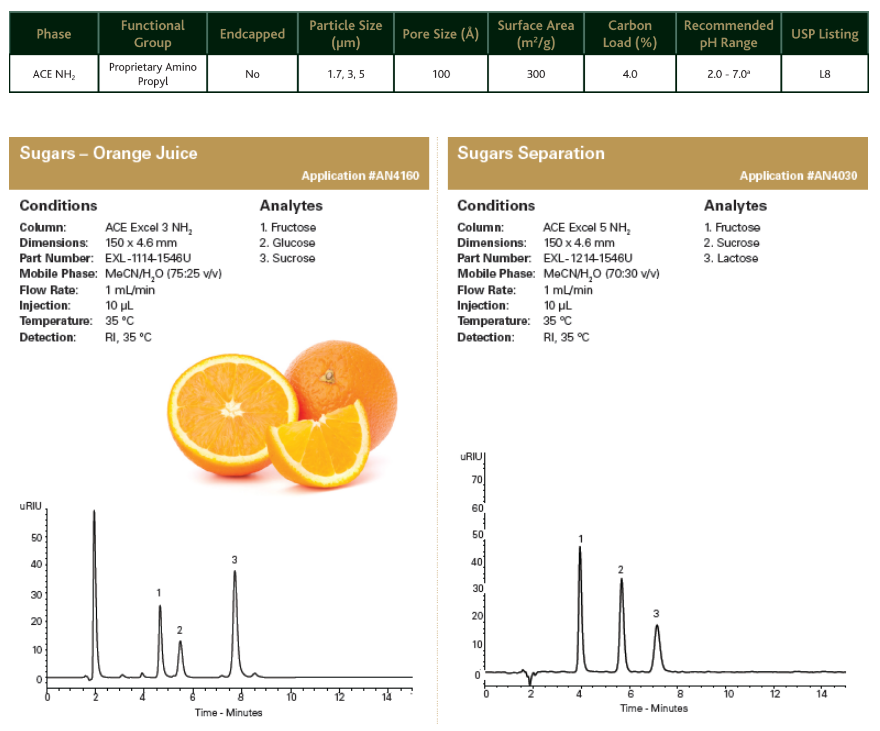
Task: Select the Carbon Load (%) column header
Action: (630, 34)
